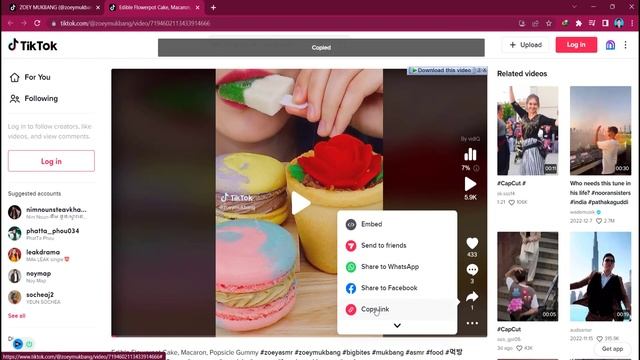Click the red Log in button in header
640x360 pixels.
tap(576, 44)
